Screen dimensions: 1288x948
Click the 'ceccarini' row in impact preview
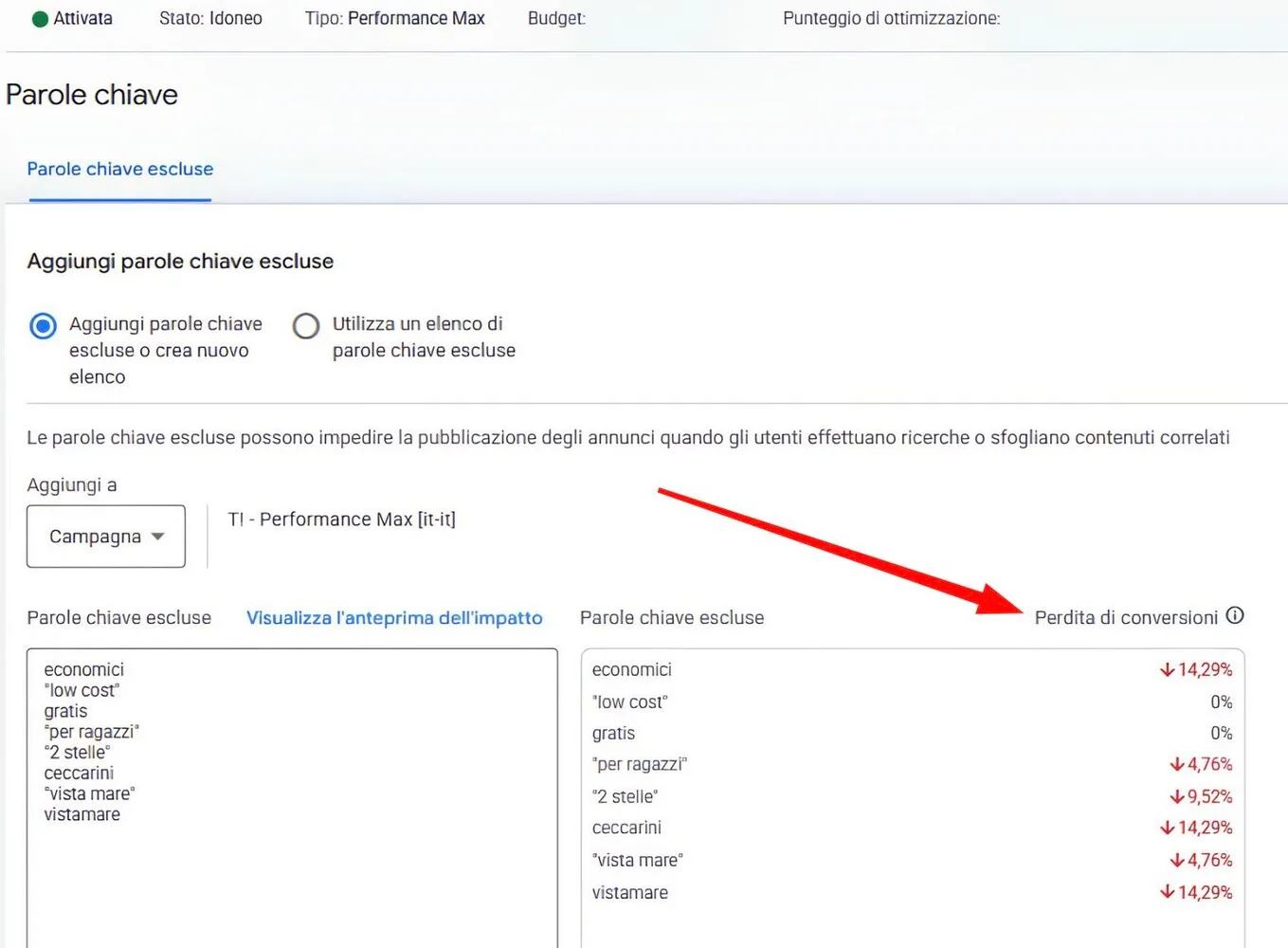point(912,828)
